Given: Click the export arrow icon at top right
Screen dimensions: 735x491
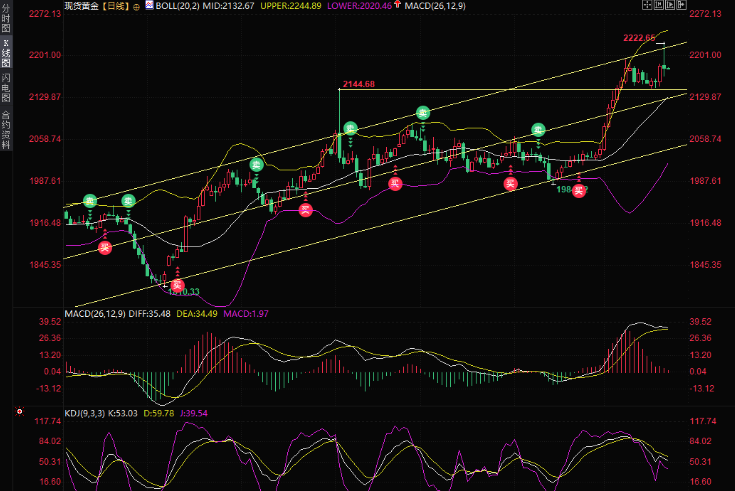Looking at the screenshot, I should point(681,5).
